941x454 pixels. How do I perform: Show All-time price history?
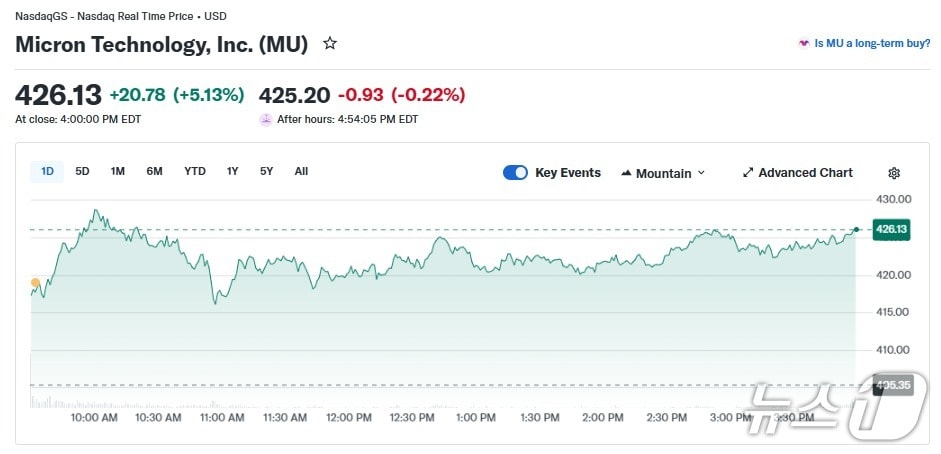pyautogui.click(x=301, y=171)
